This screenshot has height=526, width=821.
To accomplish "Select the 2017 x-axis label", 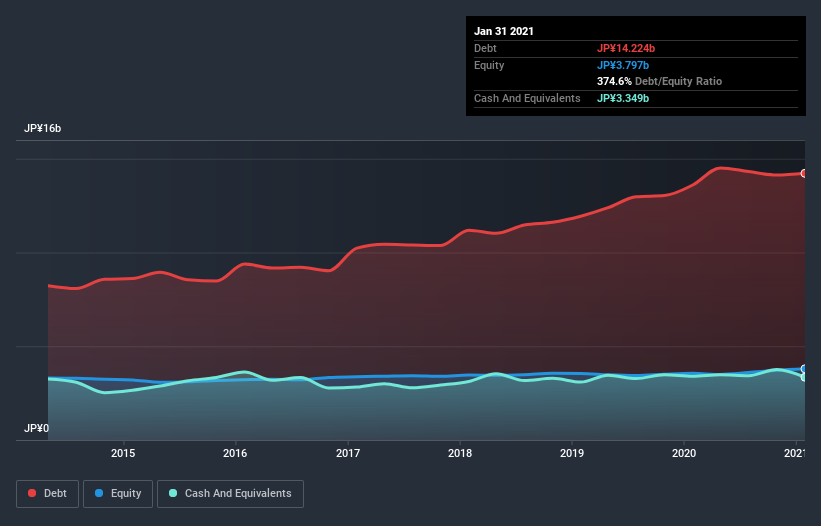I will coord(348,453).
